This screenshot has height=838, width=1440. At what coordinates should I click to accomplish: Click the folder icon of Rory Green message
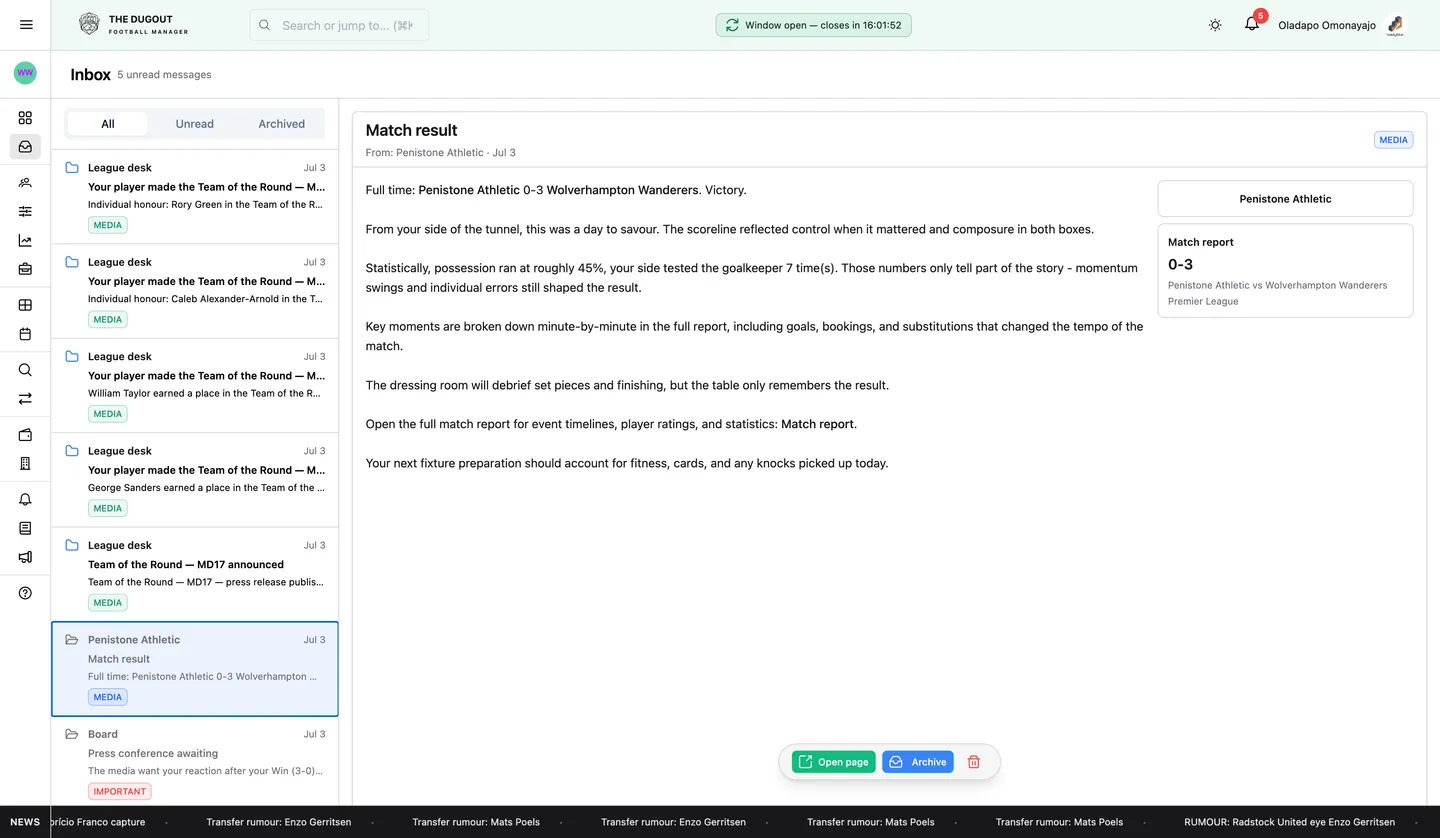(x=72, y=168)
